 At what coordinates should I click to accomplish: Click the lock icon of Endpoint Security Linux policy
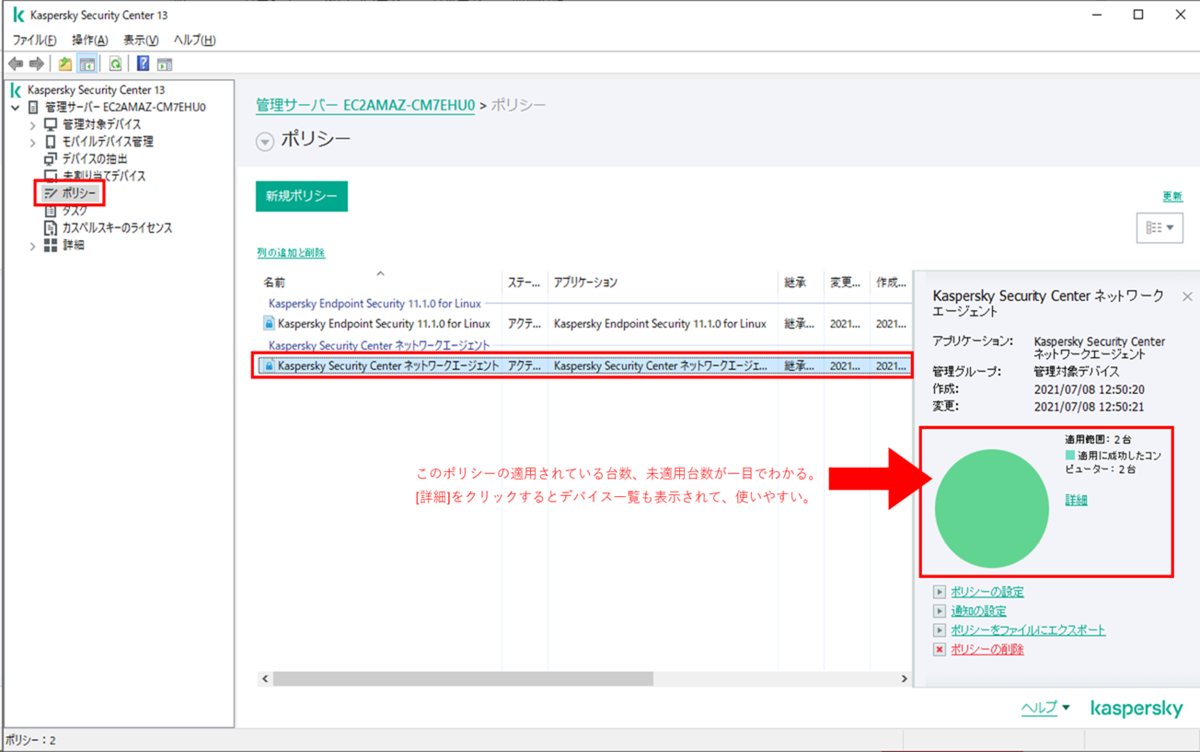[269, 323]
